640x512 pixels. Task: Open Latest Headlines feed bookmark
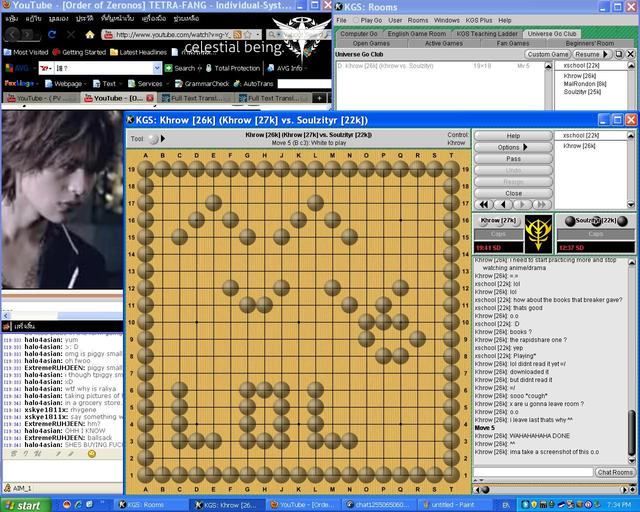point(139,52)
